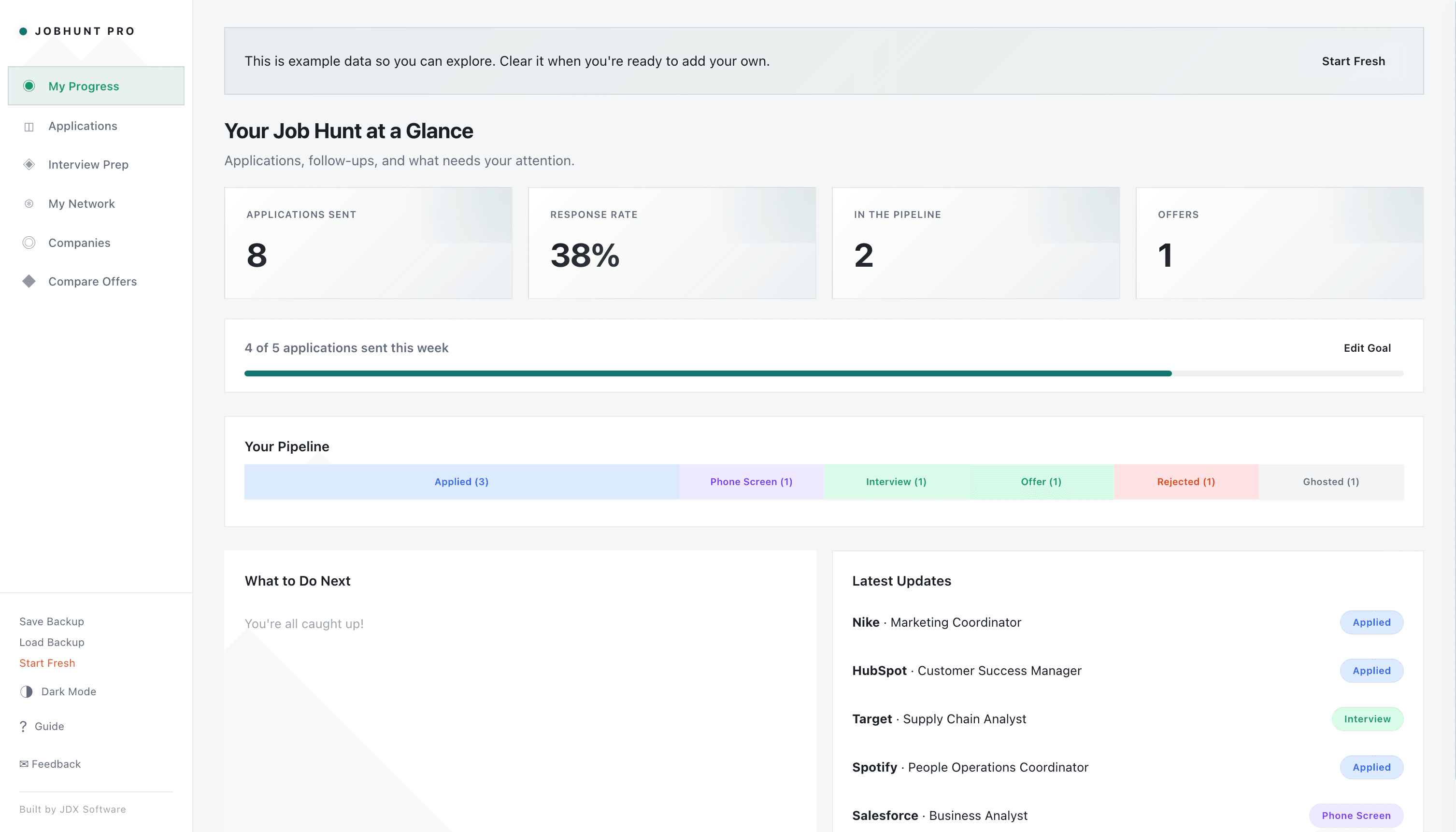The image size is (1456, 832).
Task: Open the Guide help icon
Action: [23, 726]
